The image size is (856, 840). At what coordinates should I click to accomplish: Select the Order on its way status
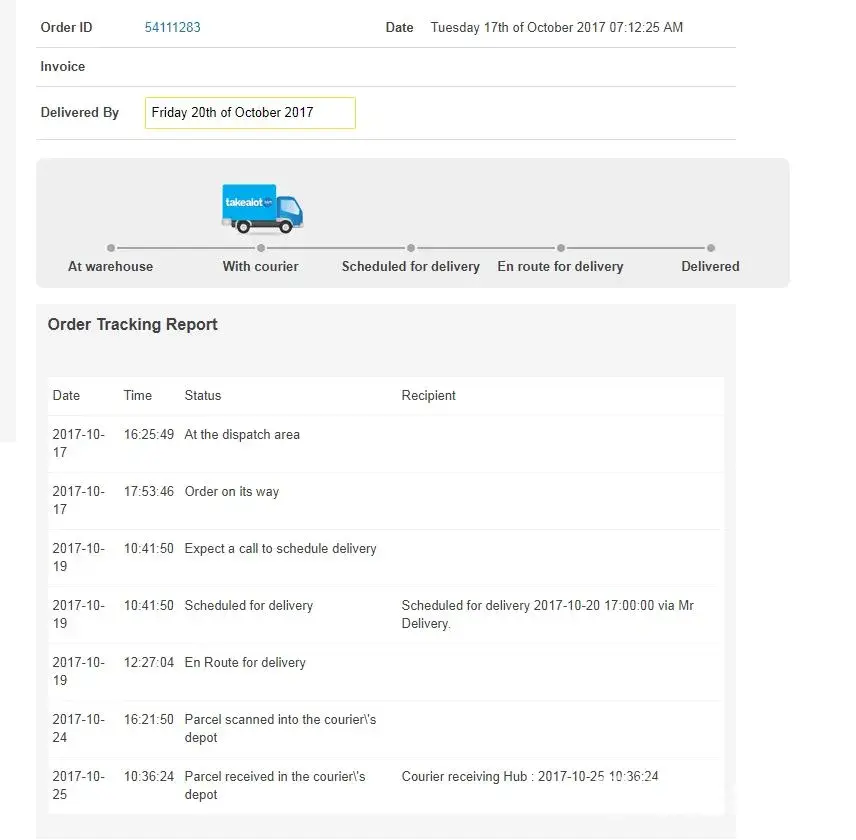[232, 492]
